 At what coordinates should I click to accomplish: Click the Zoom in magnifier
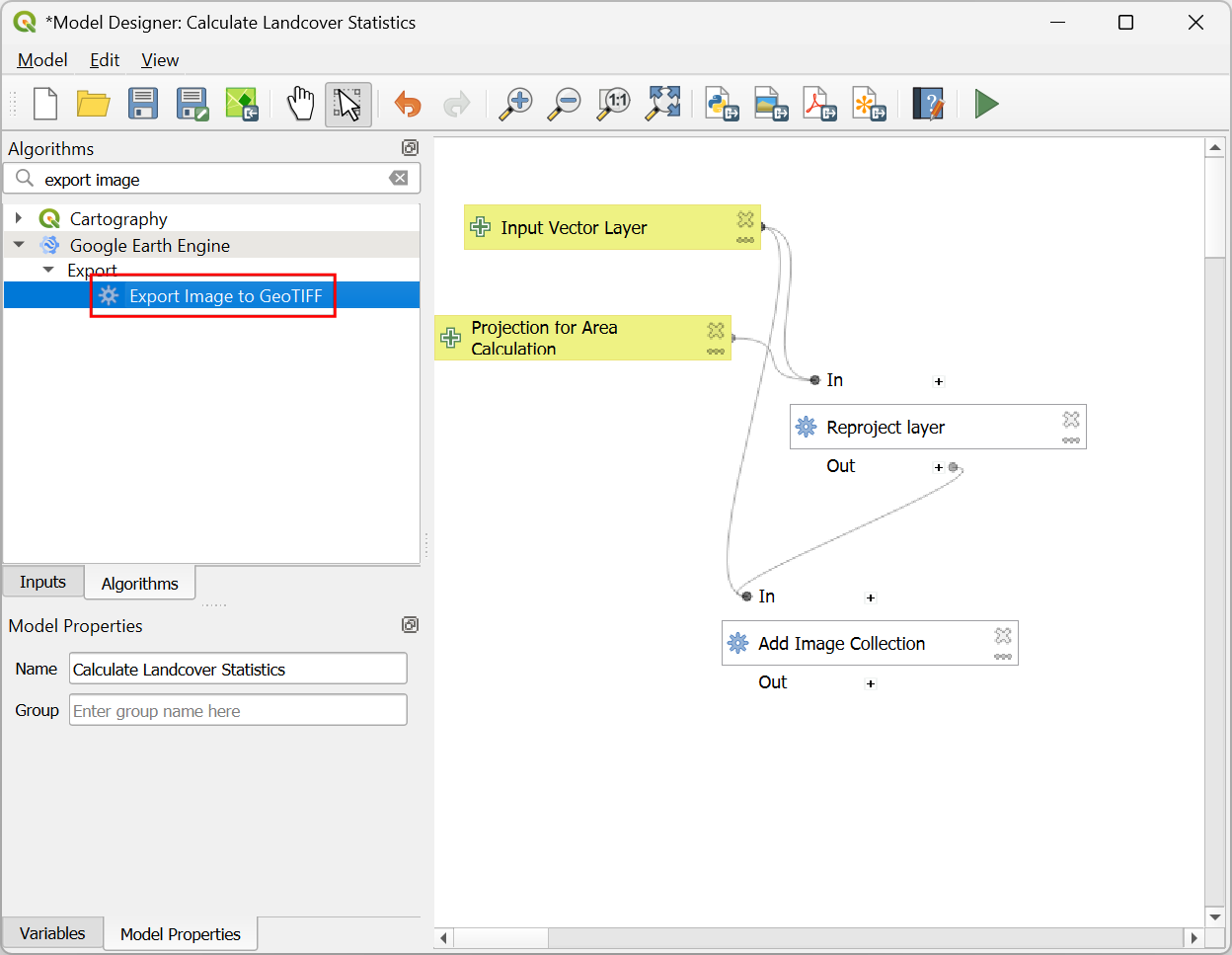[515, 104]
